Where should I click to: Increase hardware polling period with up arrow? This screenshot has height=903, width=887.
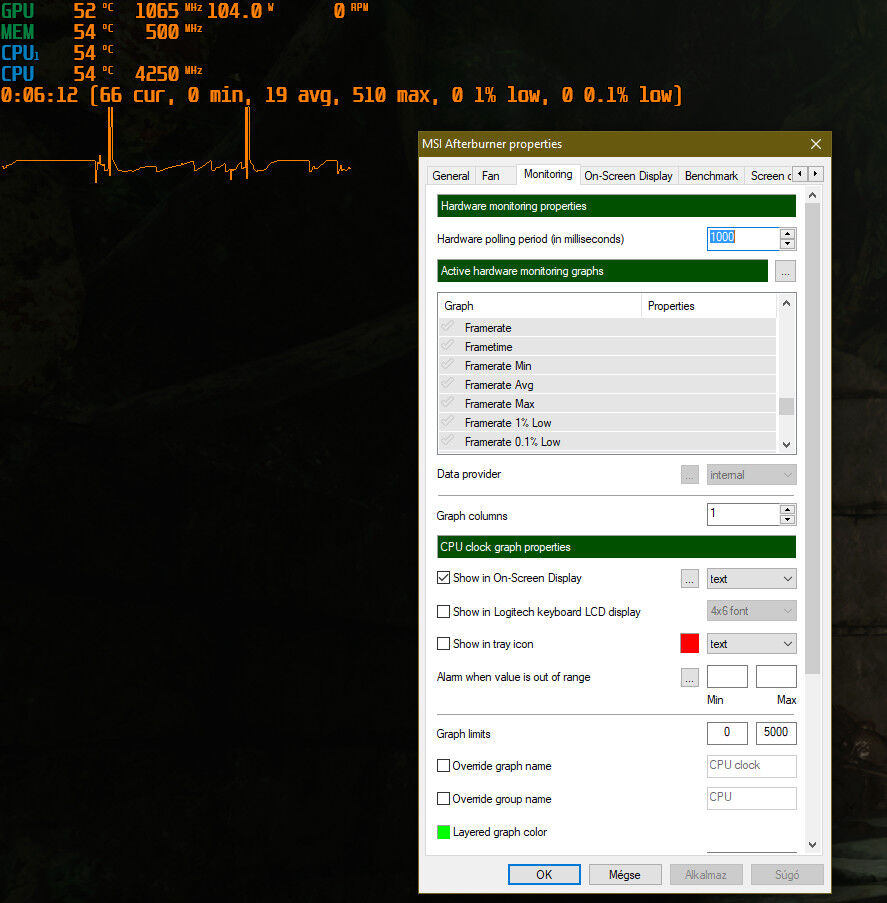click(x=787, y=233)
